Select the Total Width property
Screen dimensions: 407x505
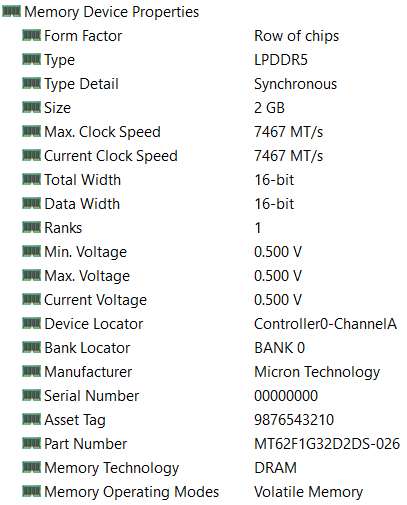coord(82,180)
